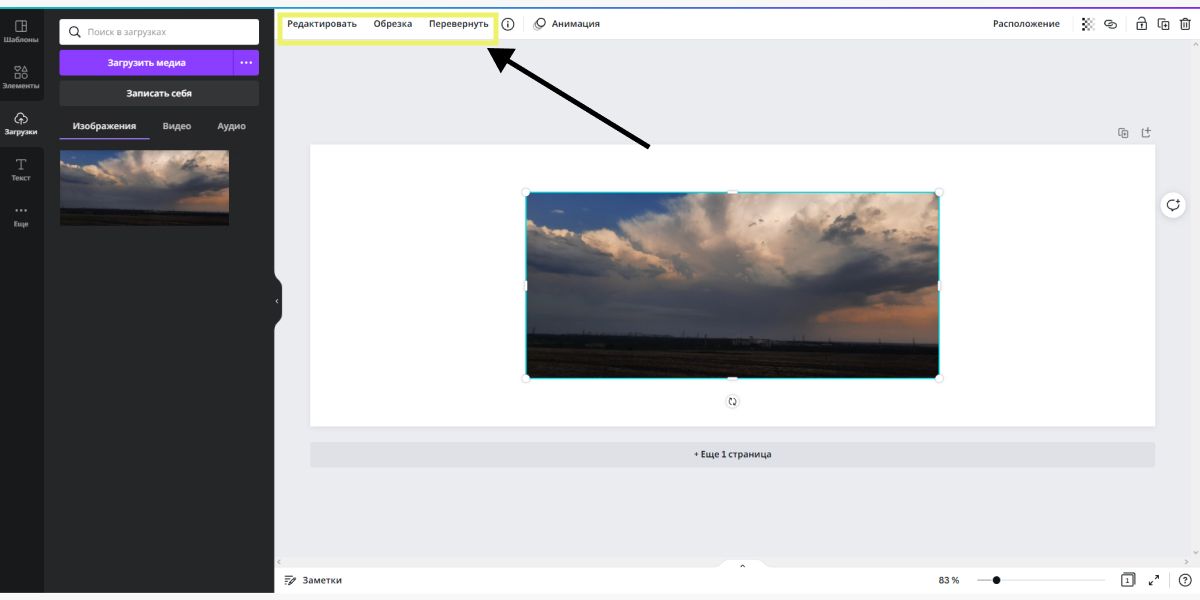Select the Текст tool in the sidebar
This screenshot has width=1200, height=600.
click(x=21, y=169)
